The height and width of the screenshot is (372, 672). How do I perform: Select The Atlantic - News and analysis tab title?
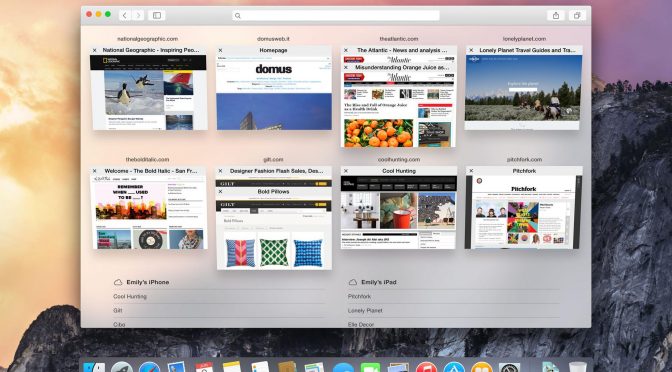pyautogui.click(x=402, y=50)
